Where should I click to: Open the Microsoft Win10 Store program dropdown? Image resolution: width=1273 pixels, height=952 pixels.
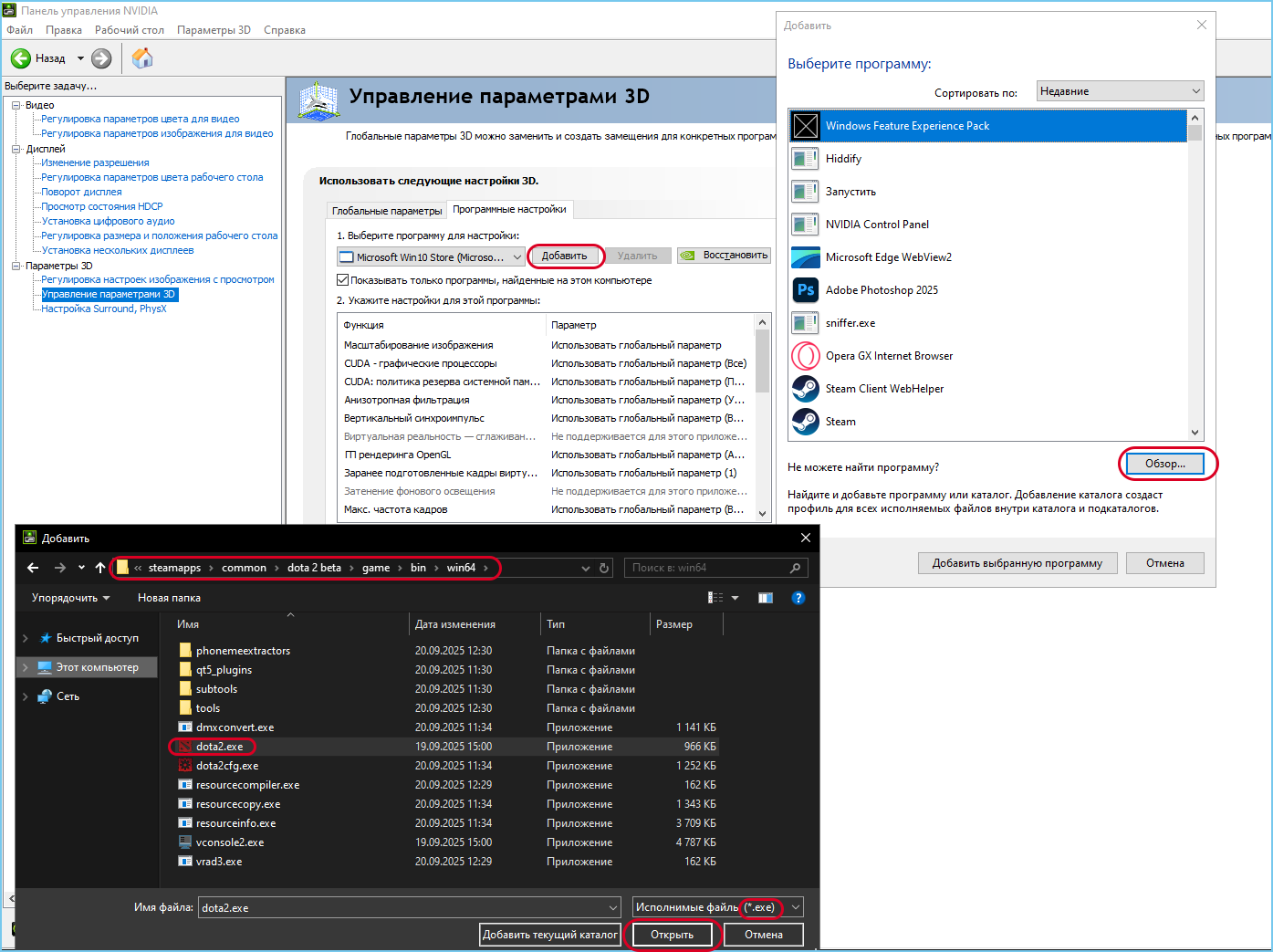pos(431,256)
